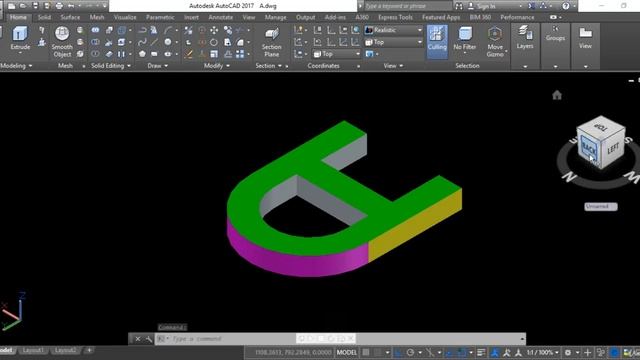Image resolution: width=640 pixels, height=360 pixels.
Task: Expand the Draw panel
Action: tap(158, 66)
